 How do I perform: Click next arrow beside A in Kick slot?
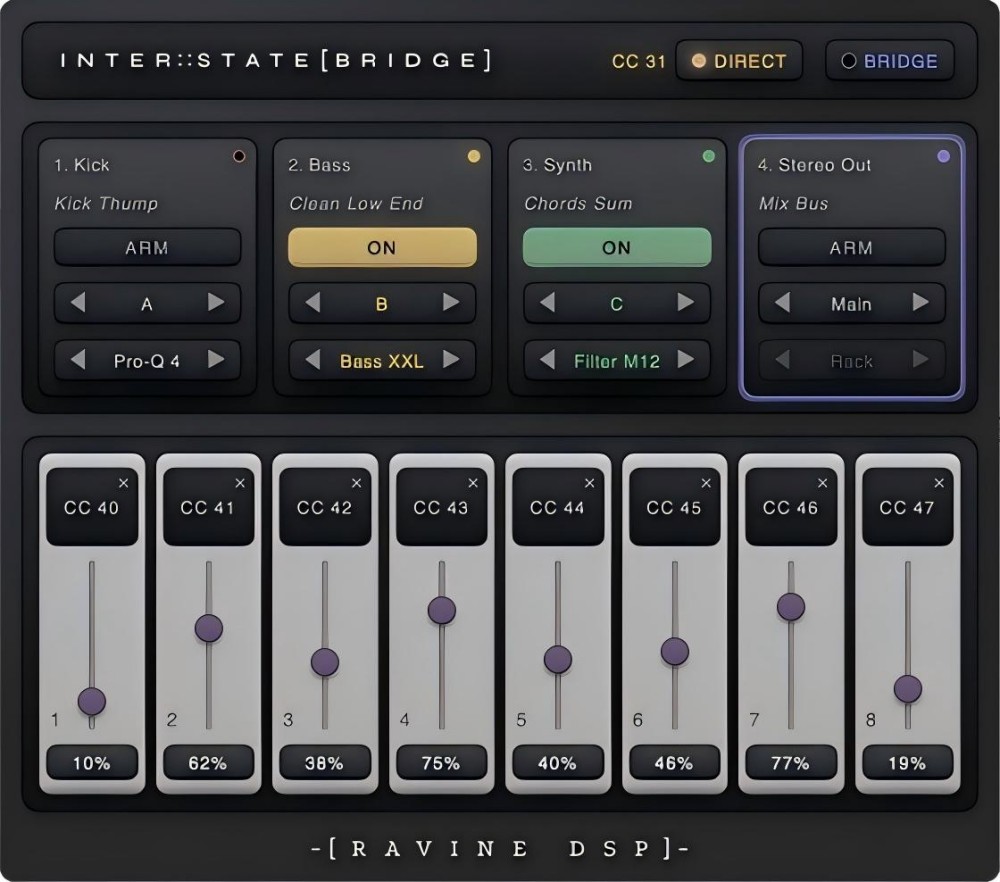click(x=216, y=302)
